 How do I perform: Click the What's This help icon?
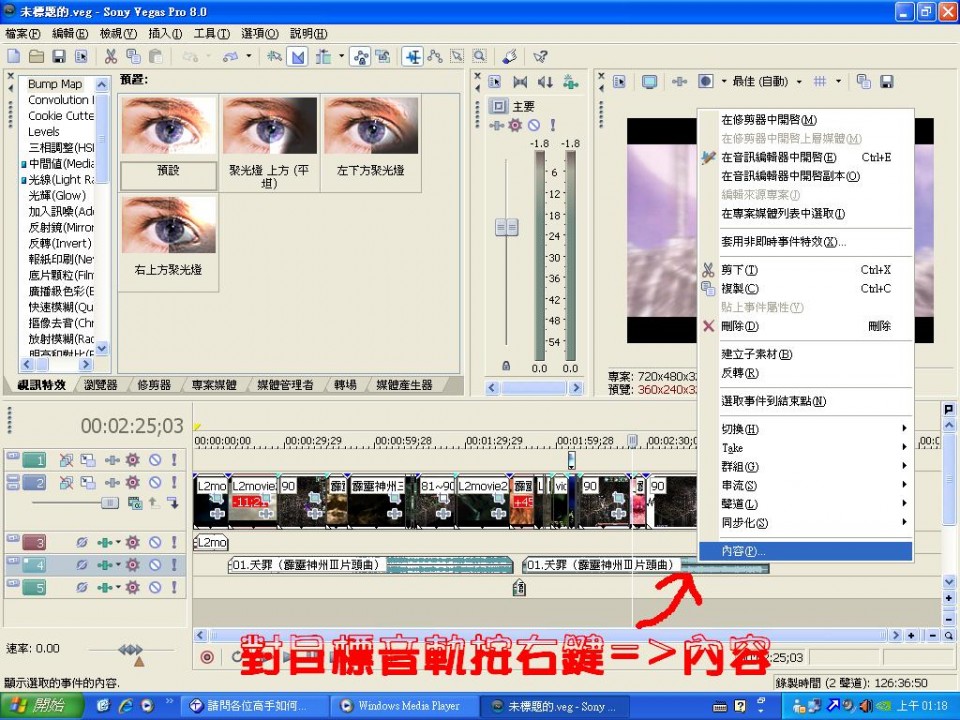(540, 57)
